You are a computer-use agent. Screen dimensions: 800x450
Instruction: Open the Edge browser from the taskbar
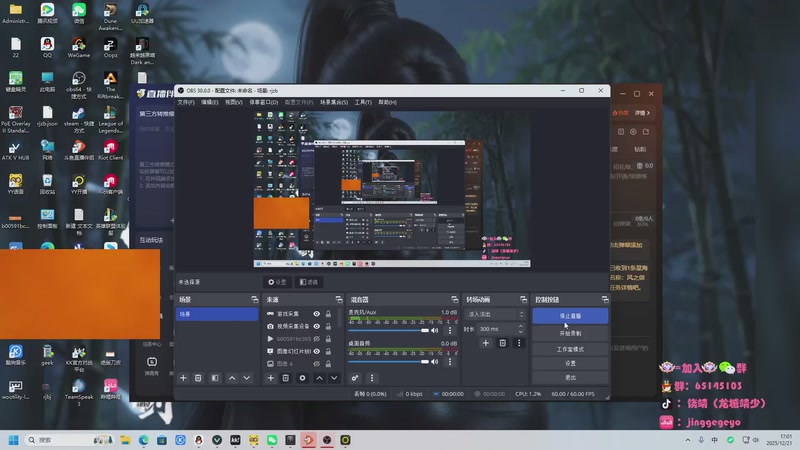tap(143, 440)
